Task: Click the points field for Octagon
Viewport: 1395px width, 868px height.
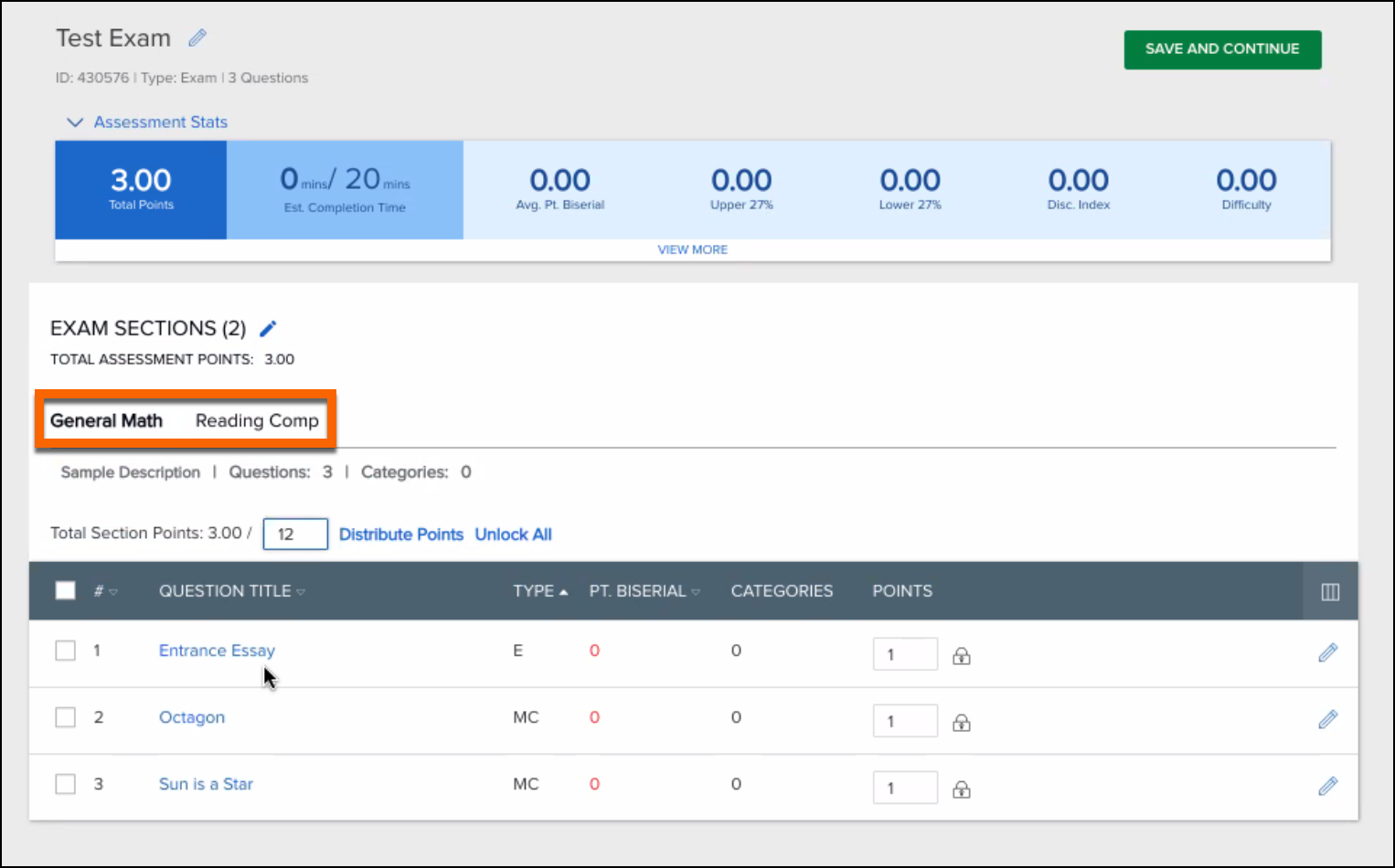Action: point(905,721)
